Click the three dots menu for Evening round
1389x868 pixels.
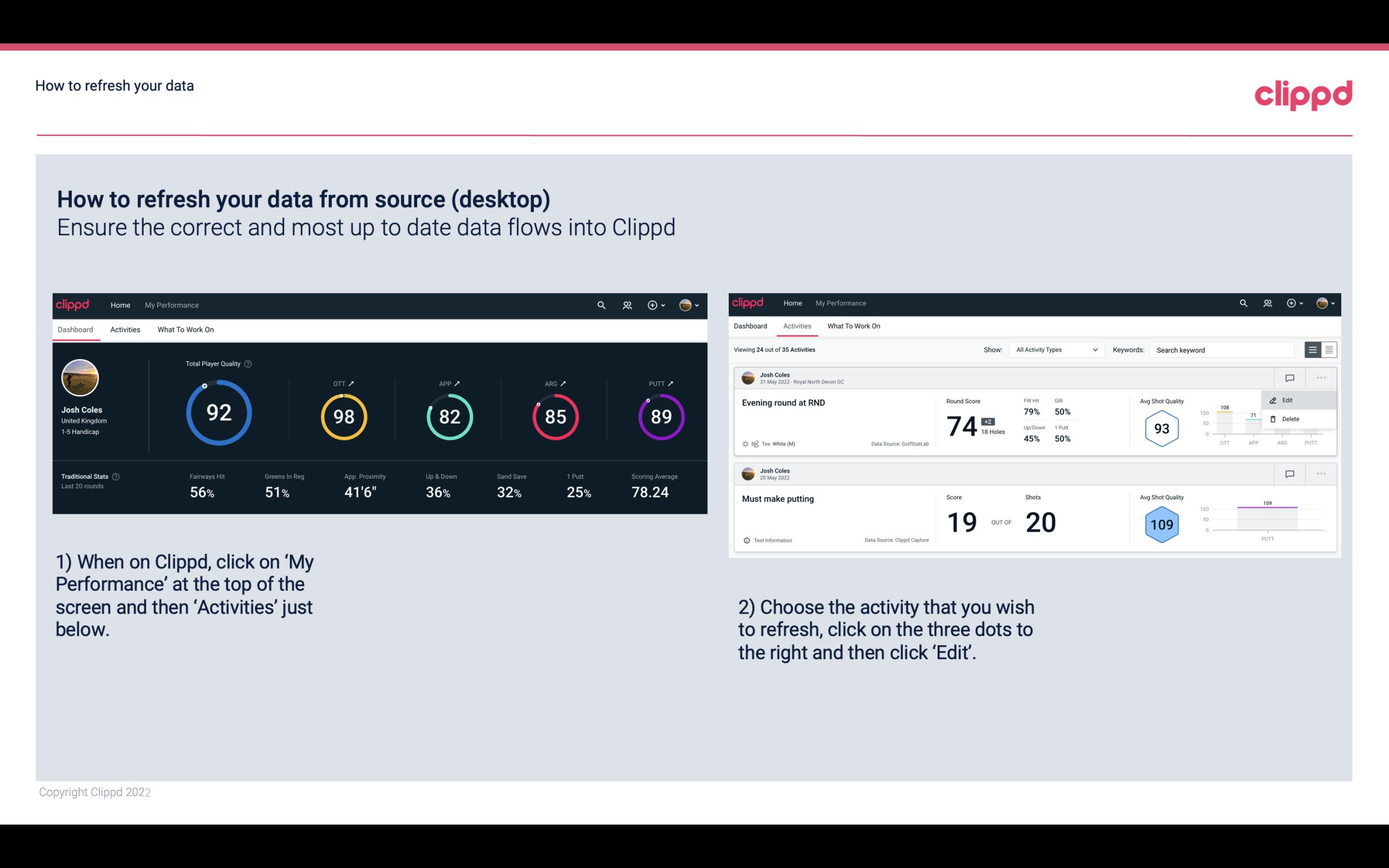(1321, 377)
